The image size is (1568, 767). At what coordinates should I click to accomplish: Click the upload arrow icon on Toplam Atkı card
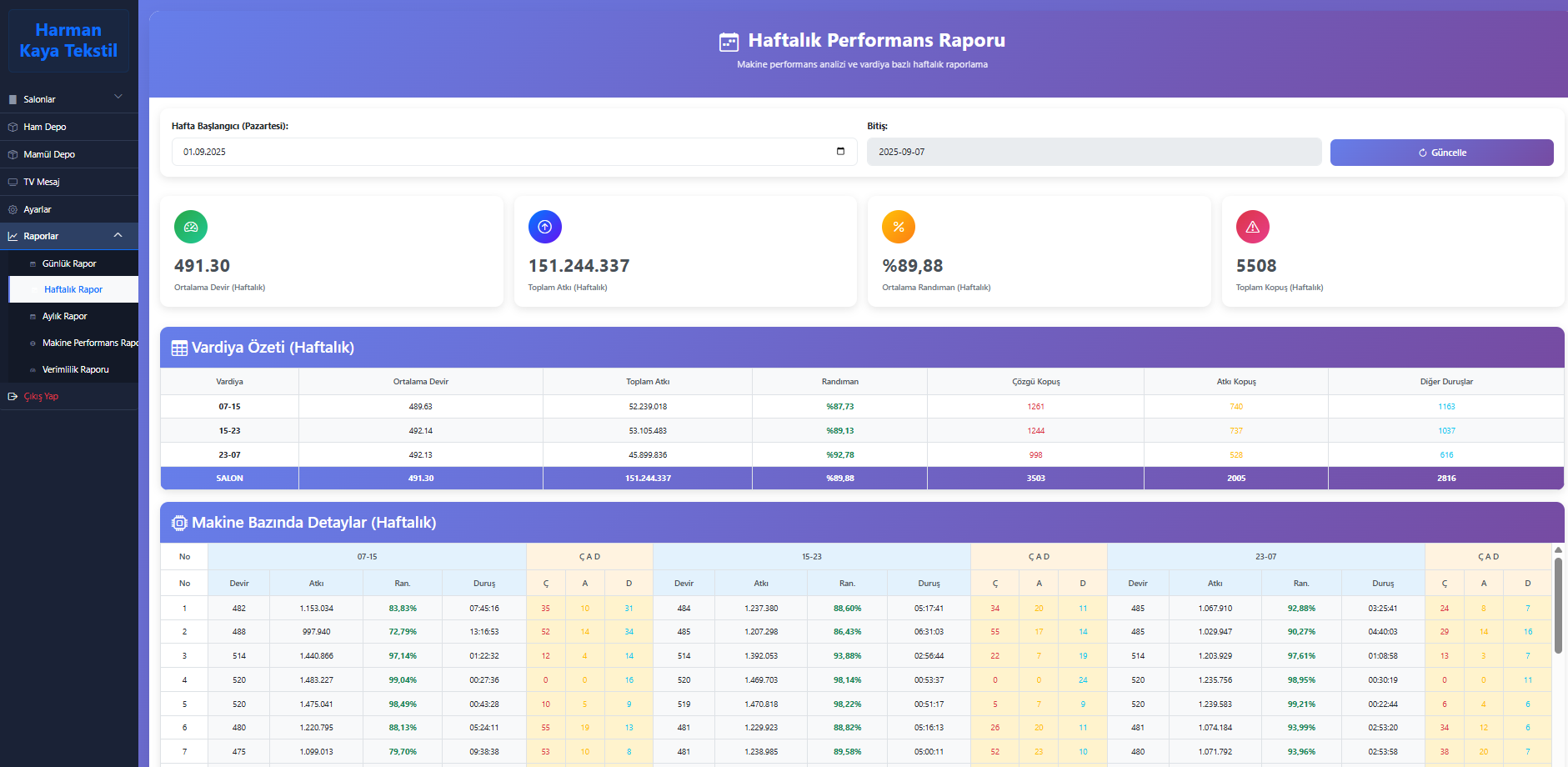pyautogui.click(x=544, y=226)
